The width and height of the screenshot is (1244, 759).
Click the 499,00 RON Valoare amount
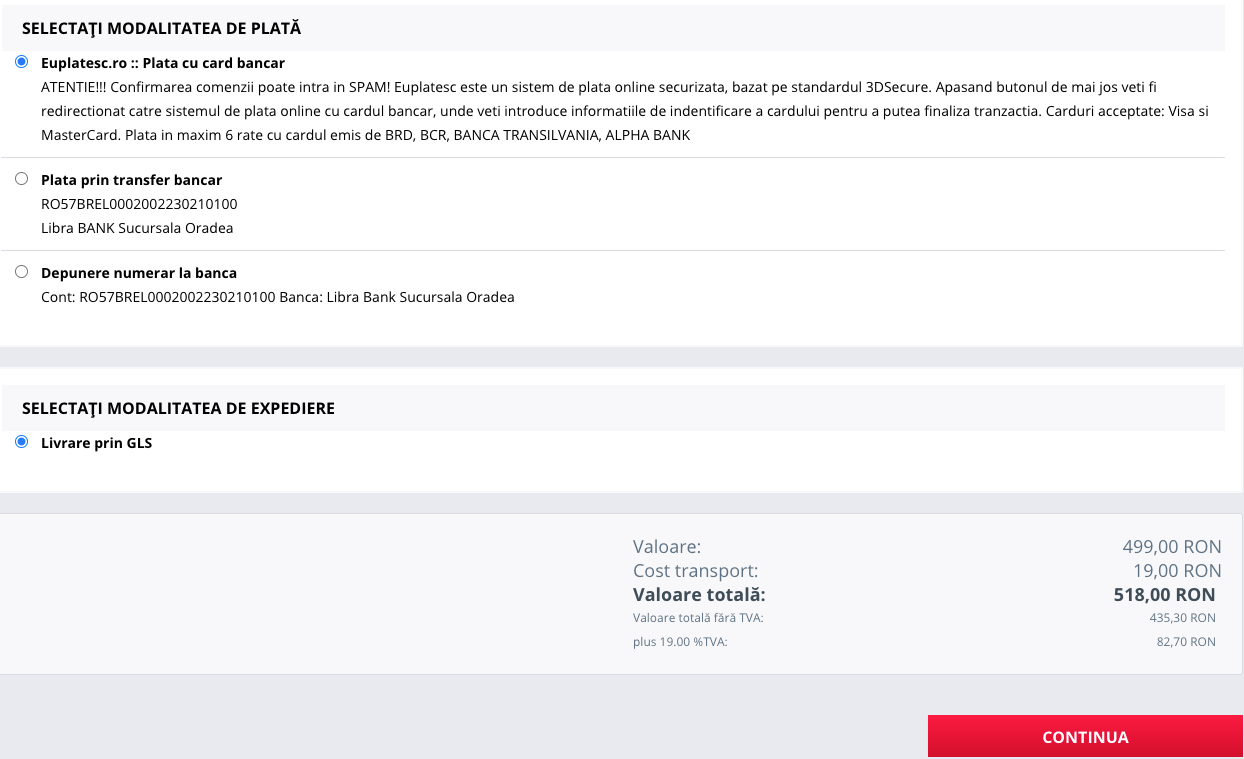click(1172, 547)
